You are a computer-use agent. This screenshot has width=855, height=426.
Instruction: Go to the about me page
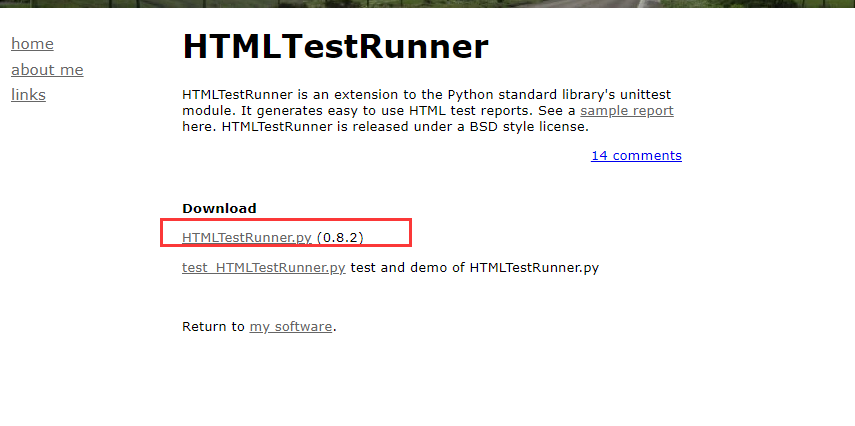point(47,69)
